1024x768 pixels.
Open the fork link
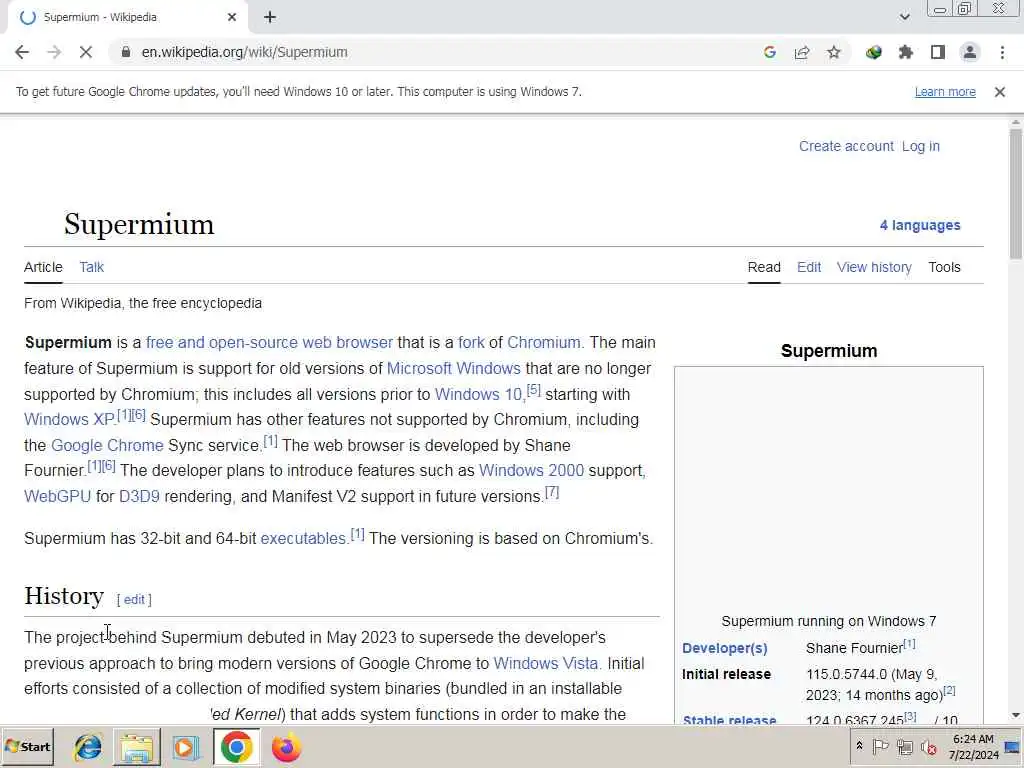pyautogui.click(x=472, y=342)
